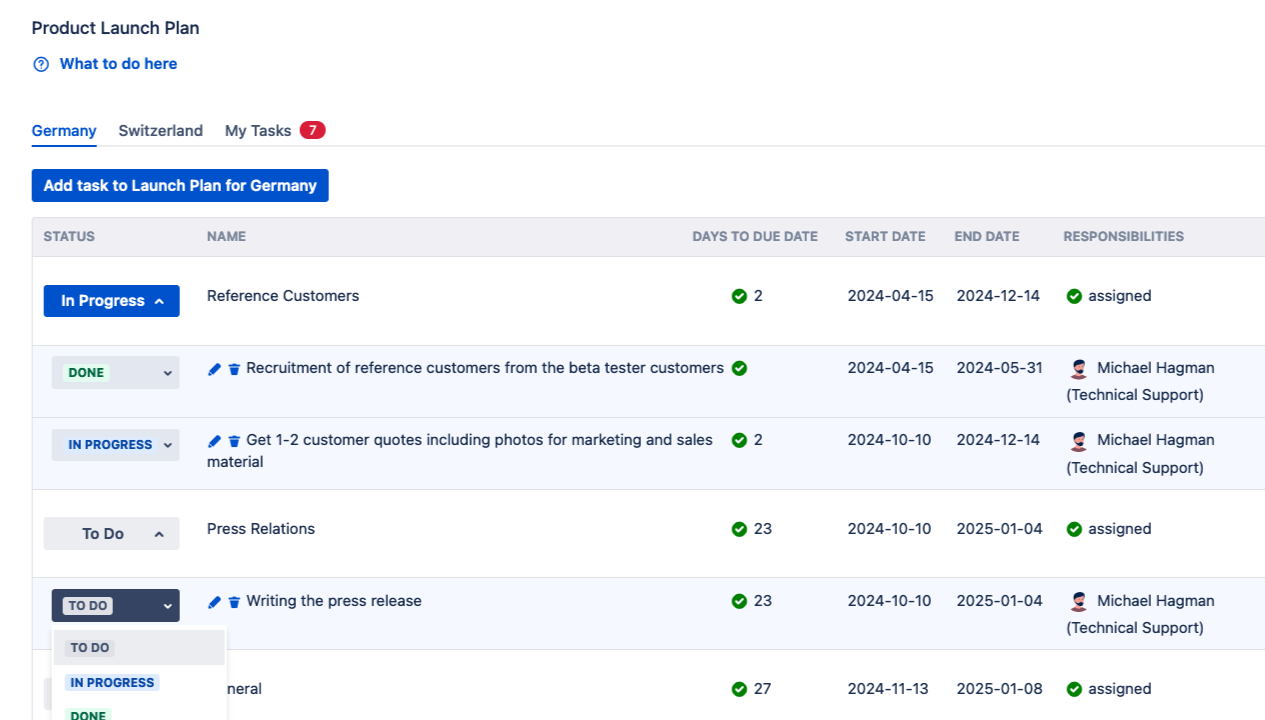The width and height of the screenshot is (1265, 720).
Task: Delete the Recruitment of reference customers task
Action: [234, 369]
